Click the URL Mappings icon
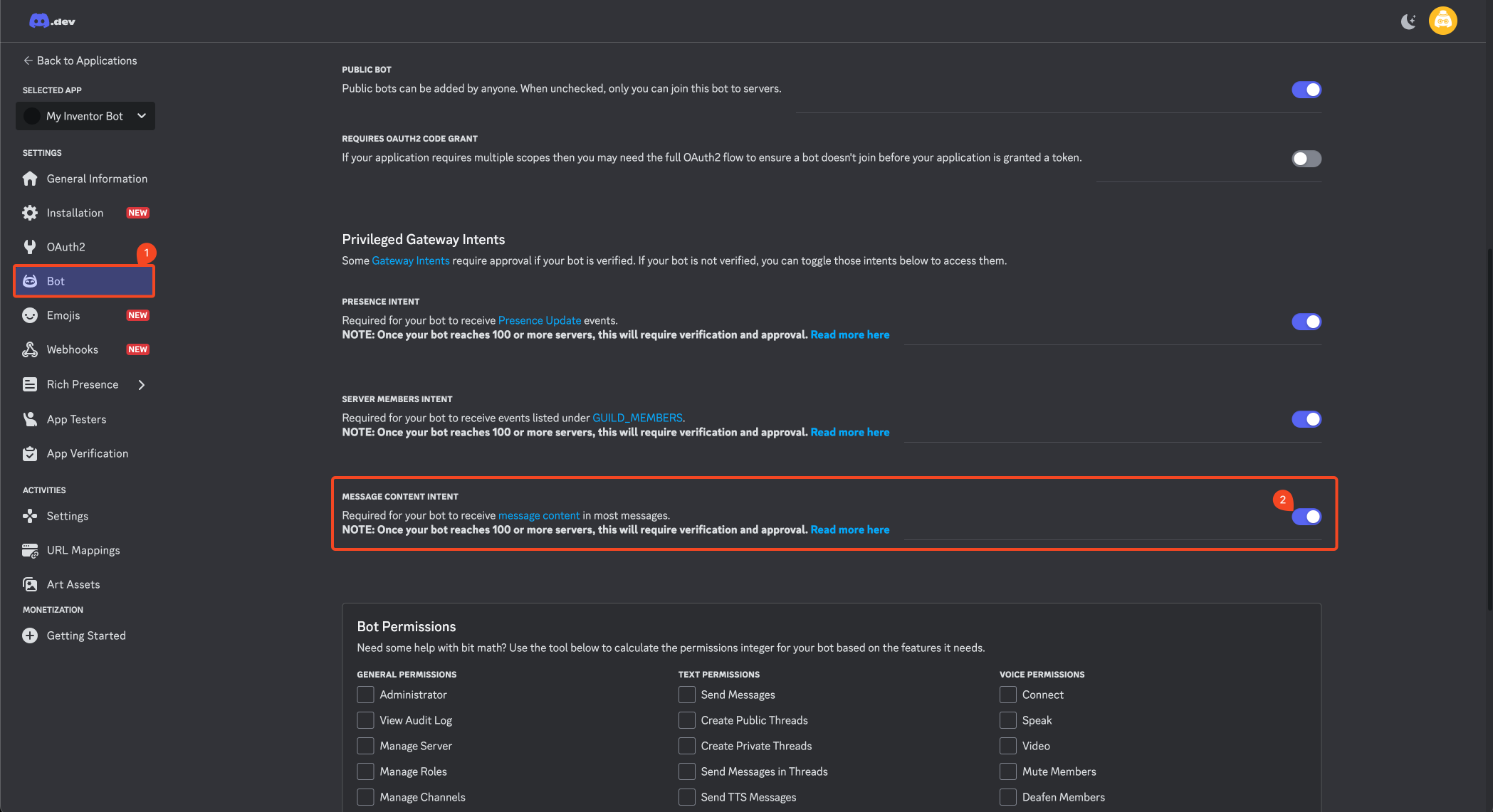This screenshot has height=812, width=1493. tap(30, 550)
